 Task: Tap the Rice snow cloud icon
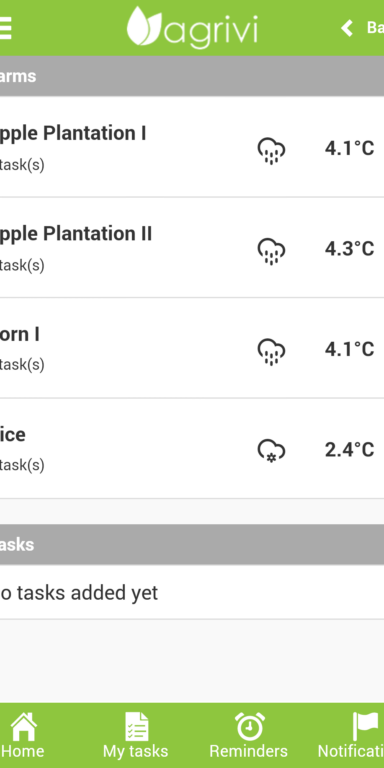tap(271, 451)
